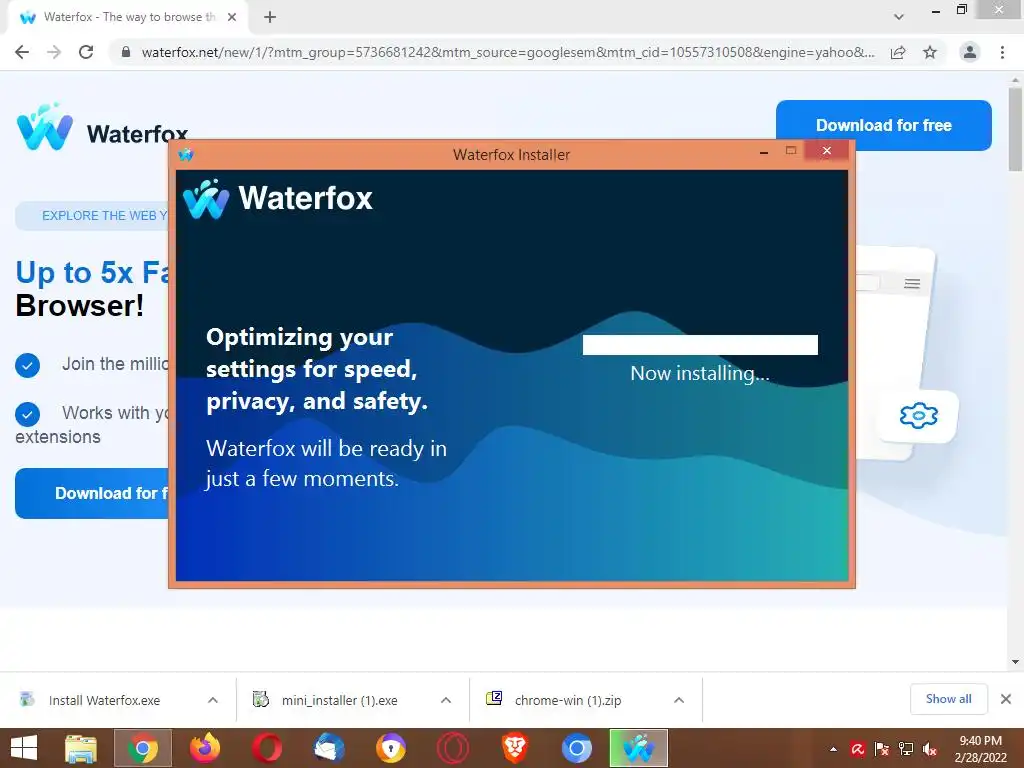Click the muted volume tray icon
The height and width of the screenshot is (768, 1024).
tap(930, 749)
